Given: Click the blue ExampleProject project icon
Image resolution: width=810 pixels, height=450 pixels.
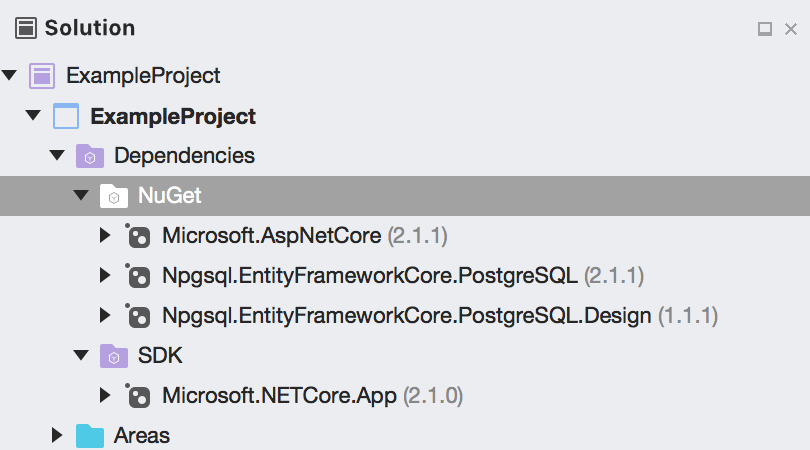Looking at the screenshot, I should [x=66, y=116].
